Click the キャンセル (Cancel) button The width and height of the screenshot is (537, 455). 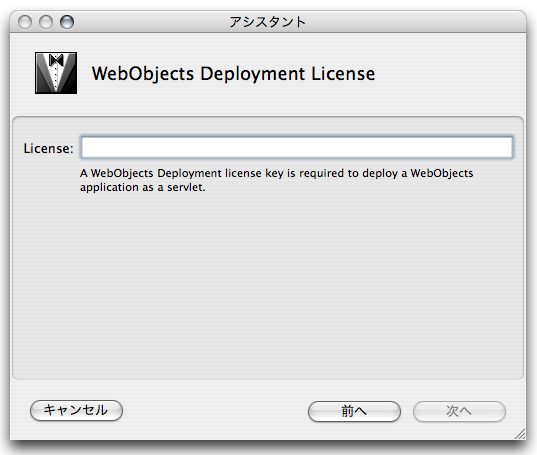click(x=76, y=410)
